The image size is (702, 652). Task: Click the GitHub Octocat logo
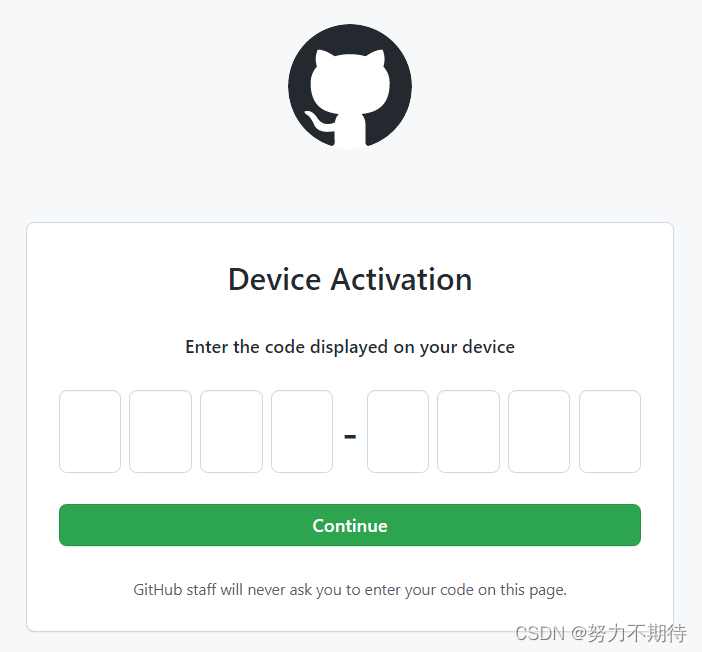350,86
